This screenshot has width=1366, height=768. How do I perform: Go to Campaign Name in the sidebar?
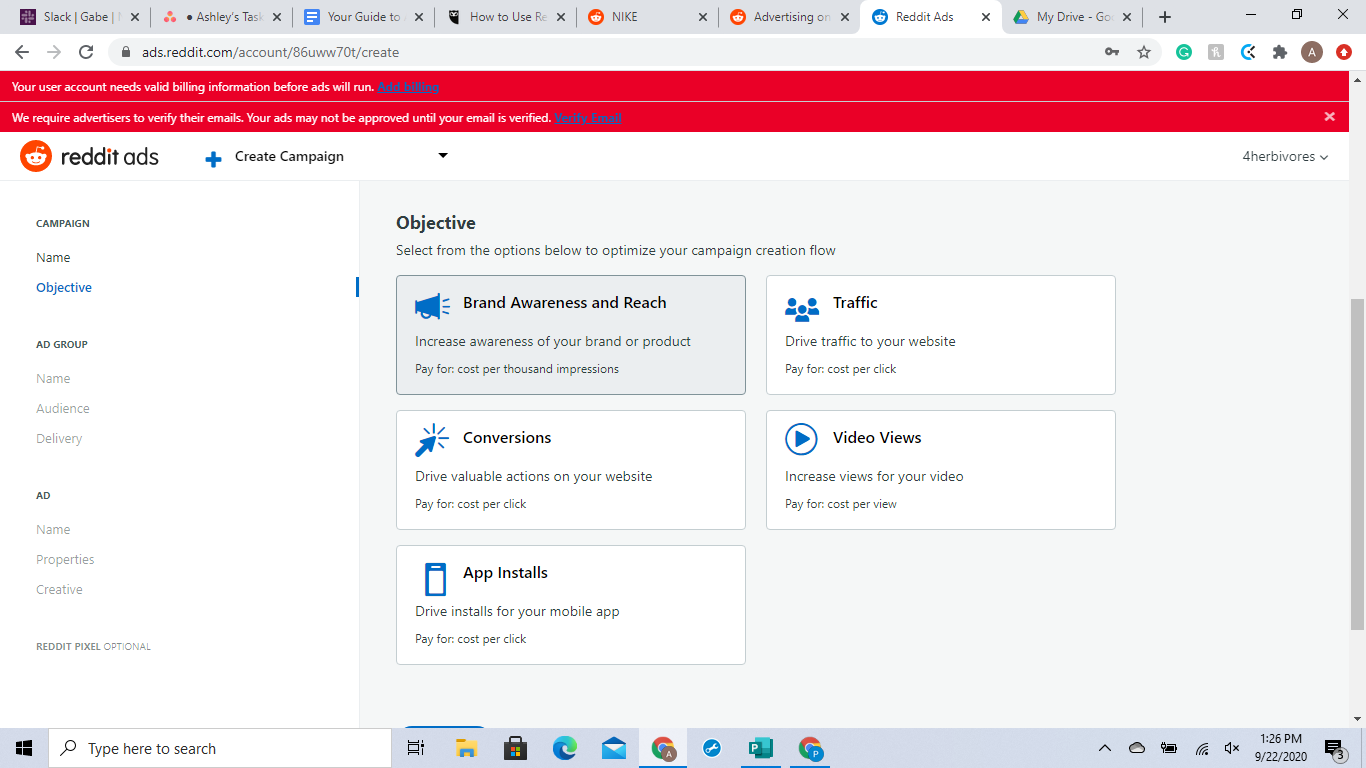pos(53,258)
